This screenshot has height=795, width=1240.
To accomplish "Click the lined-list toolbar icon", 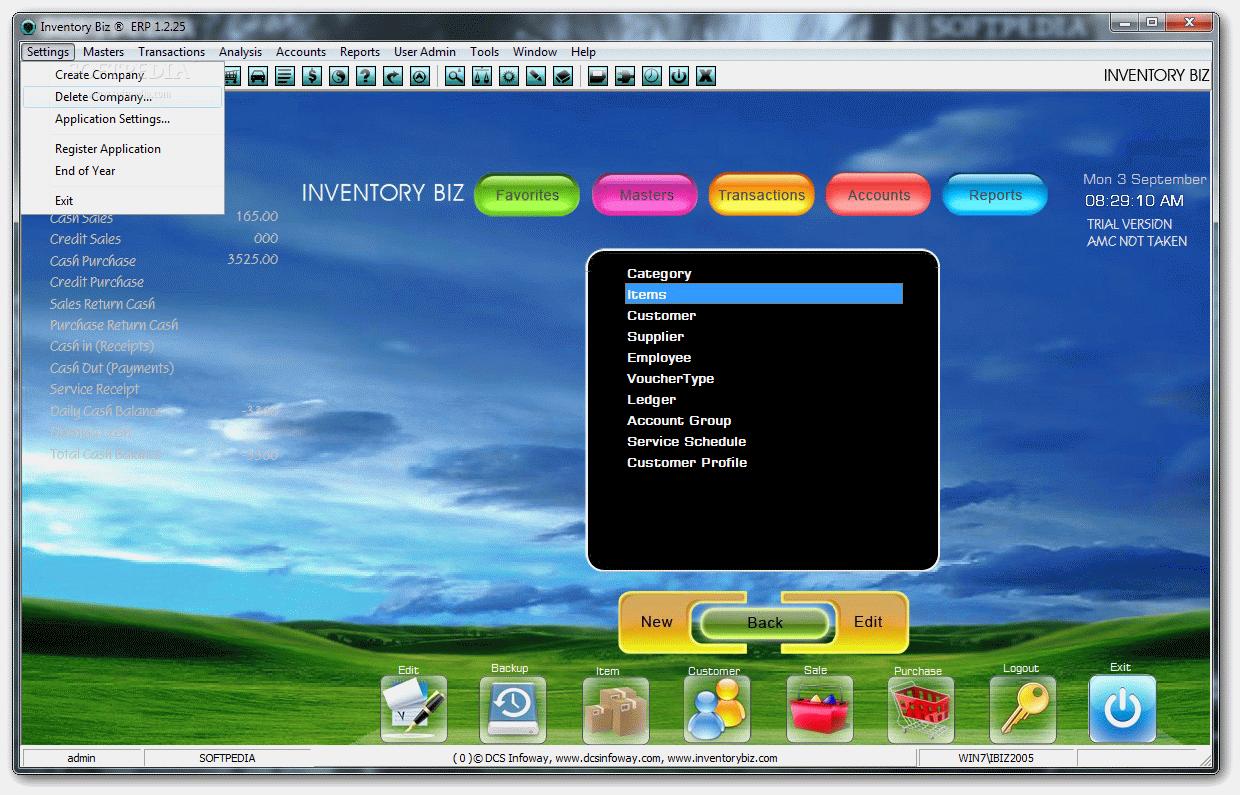I will pyautogui.click(x=285, y=76).
